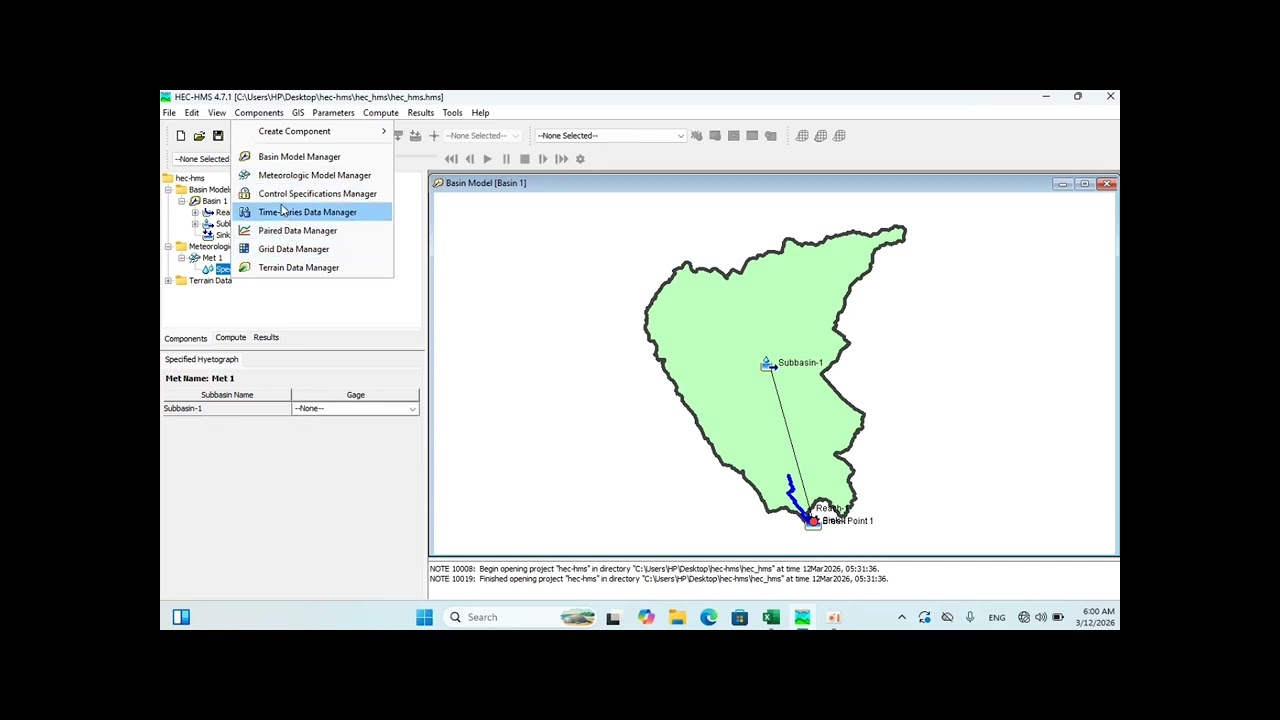The height and width of the screenshot is (720, 1280).
Task: Open the GIS menu
Action: click(x=298, y=113)
